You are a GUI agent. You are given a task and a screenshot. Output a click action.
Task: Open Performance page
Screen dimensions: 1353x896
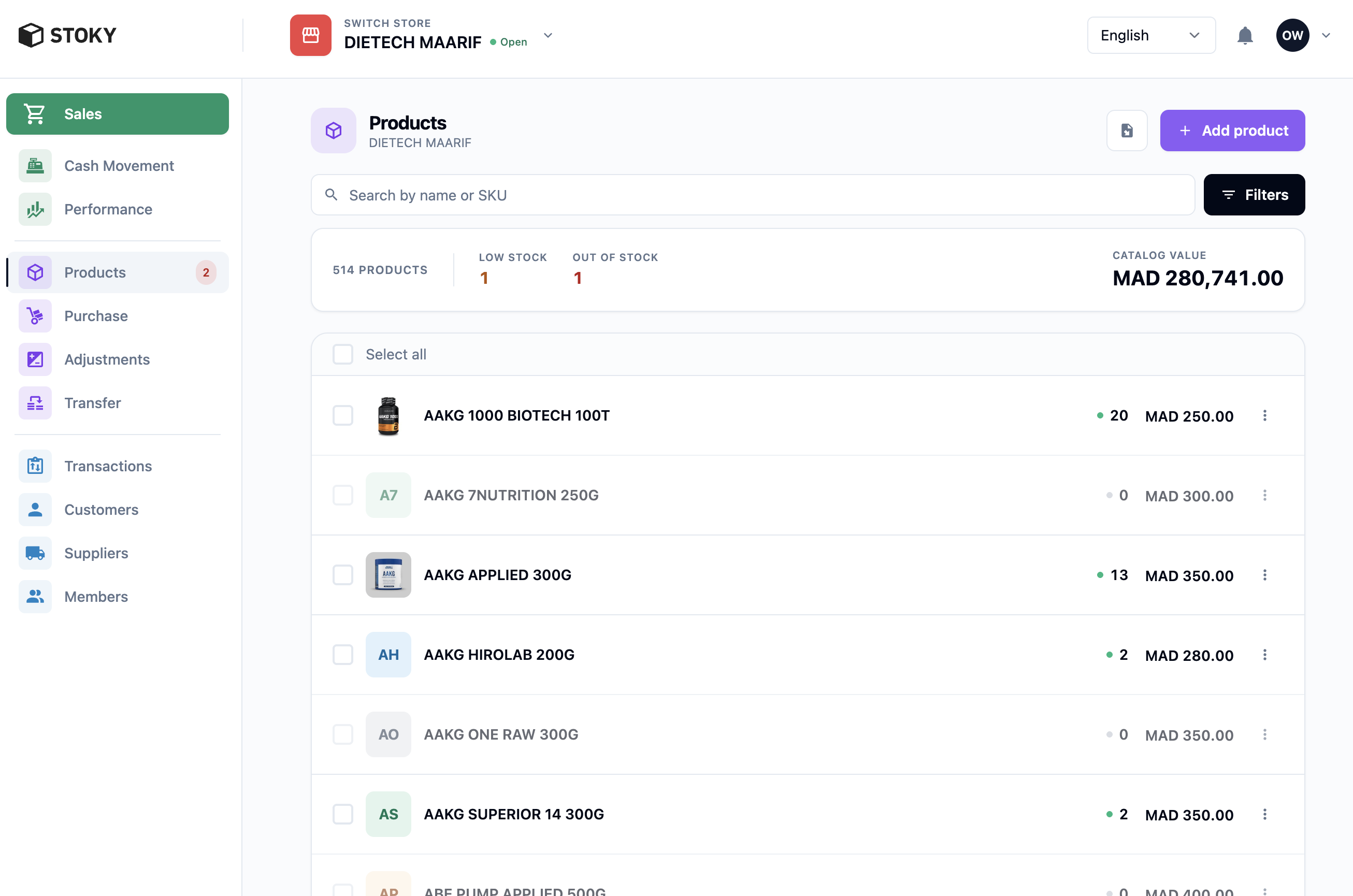[x=118, y=209]
